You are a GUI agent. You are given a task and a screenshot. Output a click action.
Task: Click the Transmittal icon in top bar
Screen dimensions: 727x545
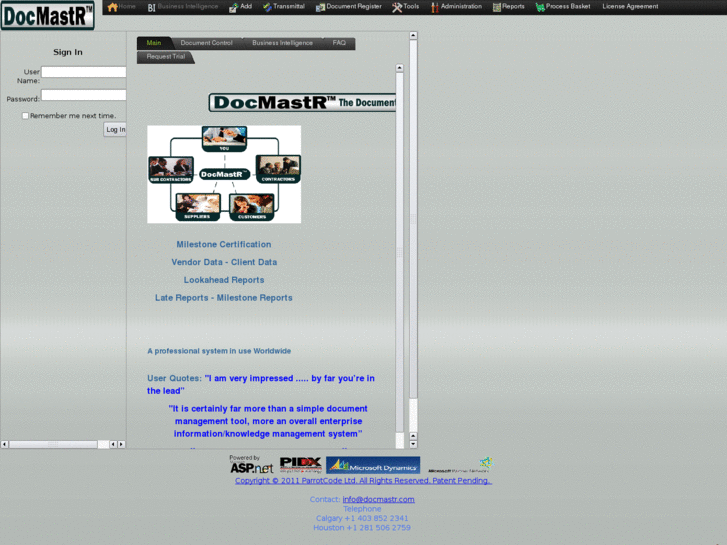point(267,7)
